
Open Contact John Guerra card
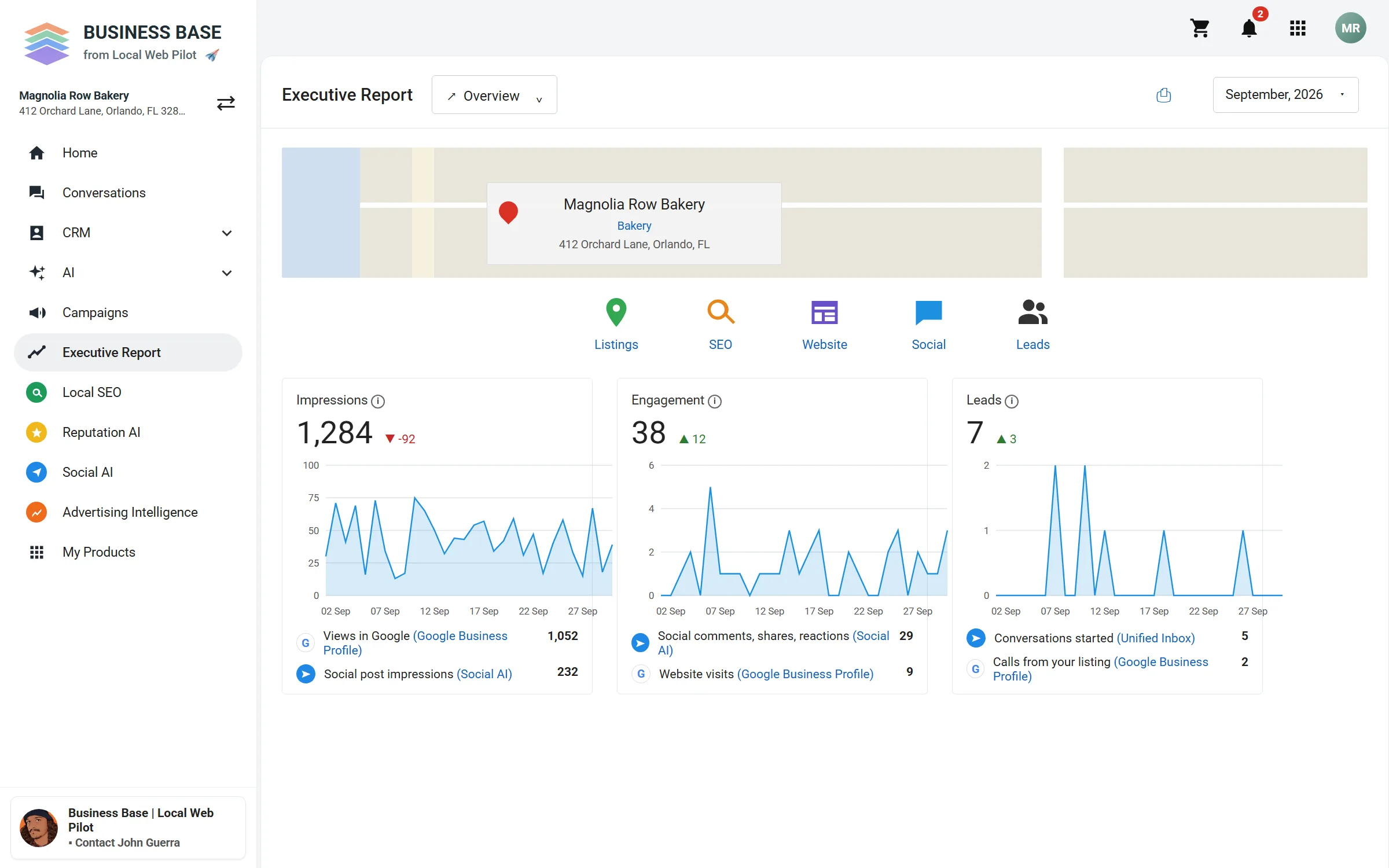click(x=128, y=828)
